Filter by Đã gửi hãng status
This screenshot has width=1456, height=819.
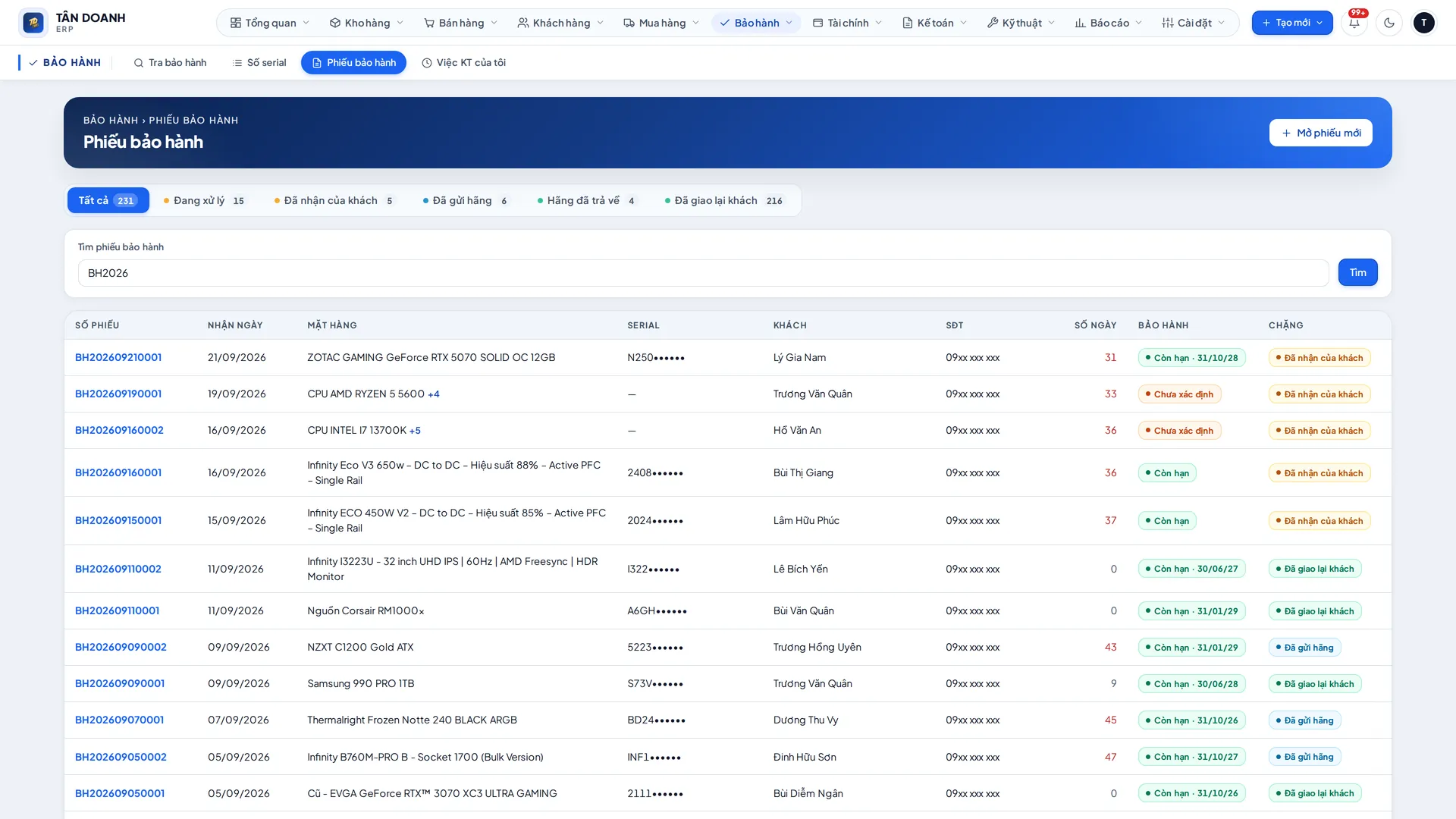pyautogui.click(x=466, y=200)
